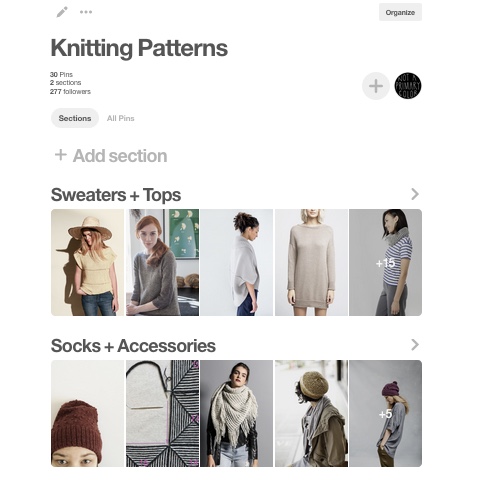The image size is (487, 487).
Task: Switch to the All Pins tab
Action: tap(121, 118)
